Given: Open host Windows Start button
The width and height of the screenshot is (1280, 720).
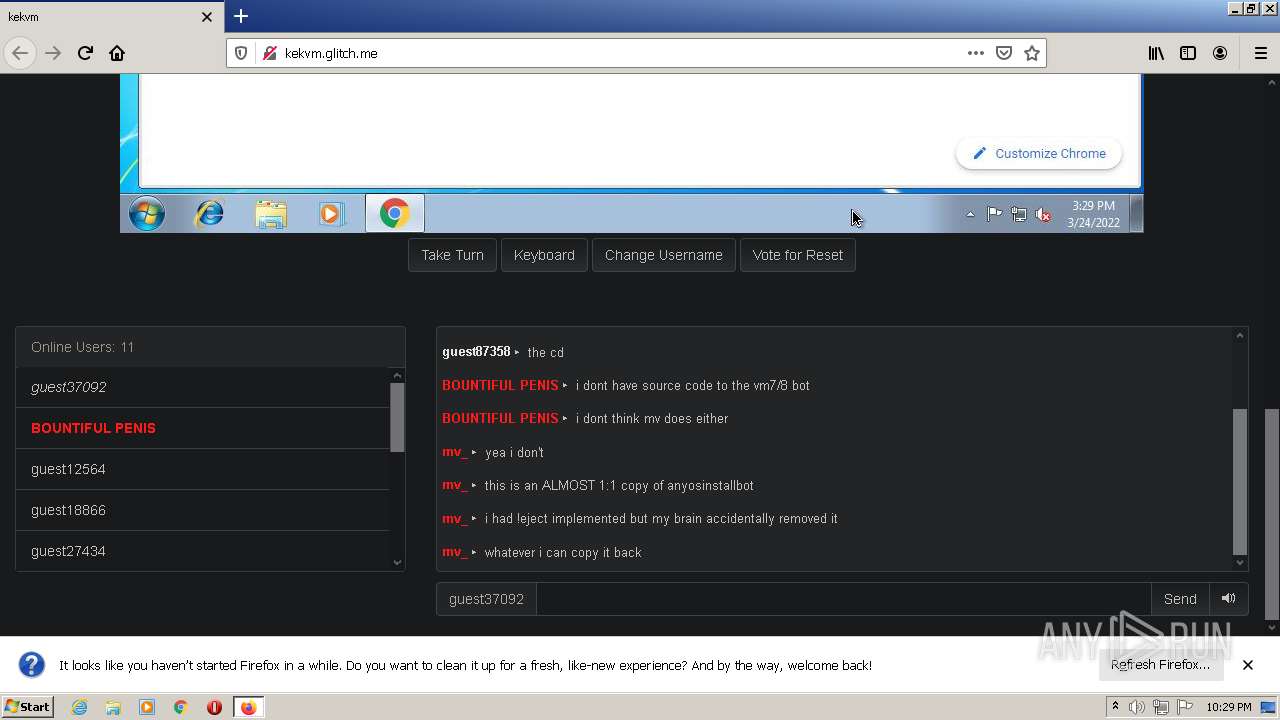Looking at the screenshot, I should point(27,707).
